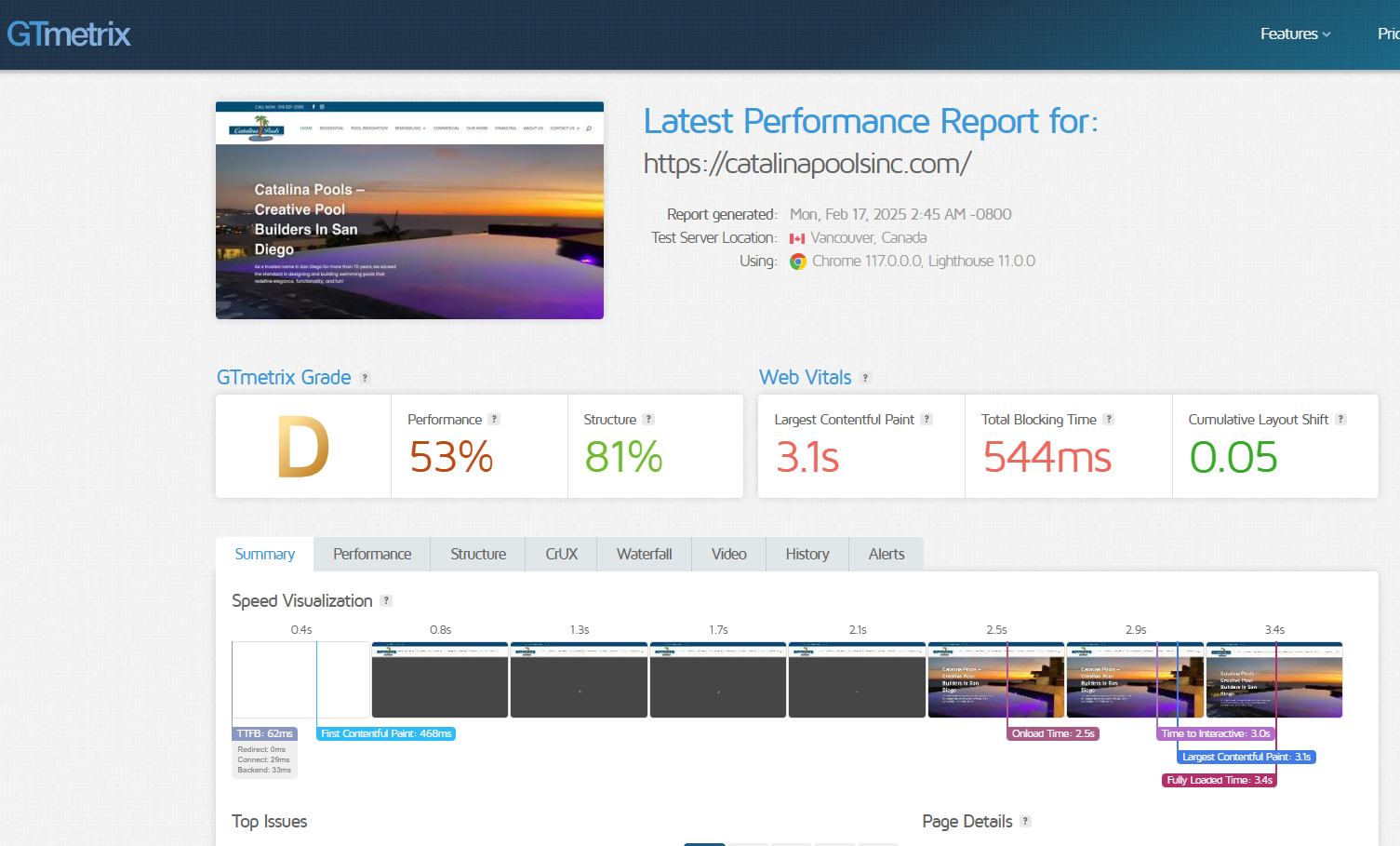Viewport: 1400px width, 846px height.
Task: Click the 2.5s filmstrip frame
Action: click(996, 679)
